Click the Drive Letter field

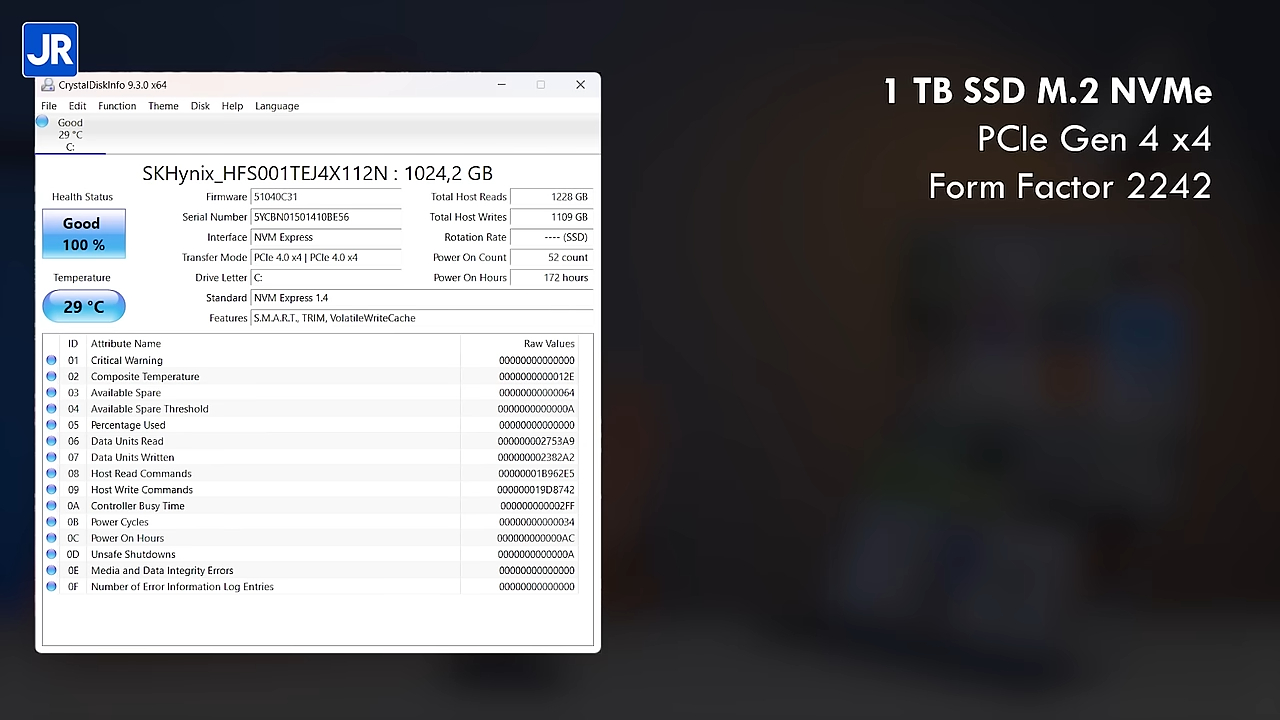pyautogui.click(x=326, y=277)
